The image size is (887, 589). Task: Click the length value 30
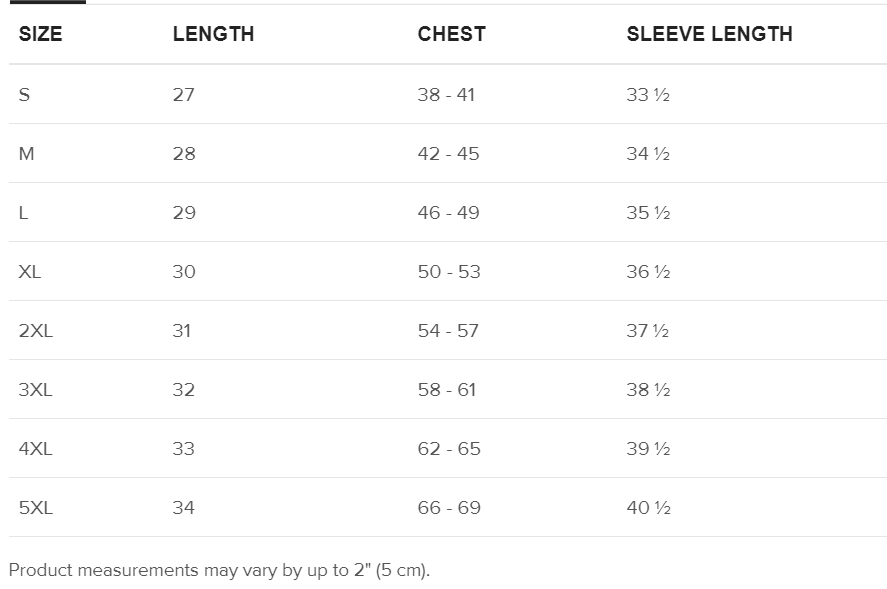pos(184,272)
